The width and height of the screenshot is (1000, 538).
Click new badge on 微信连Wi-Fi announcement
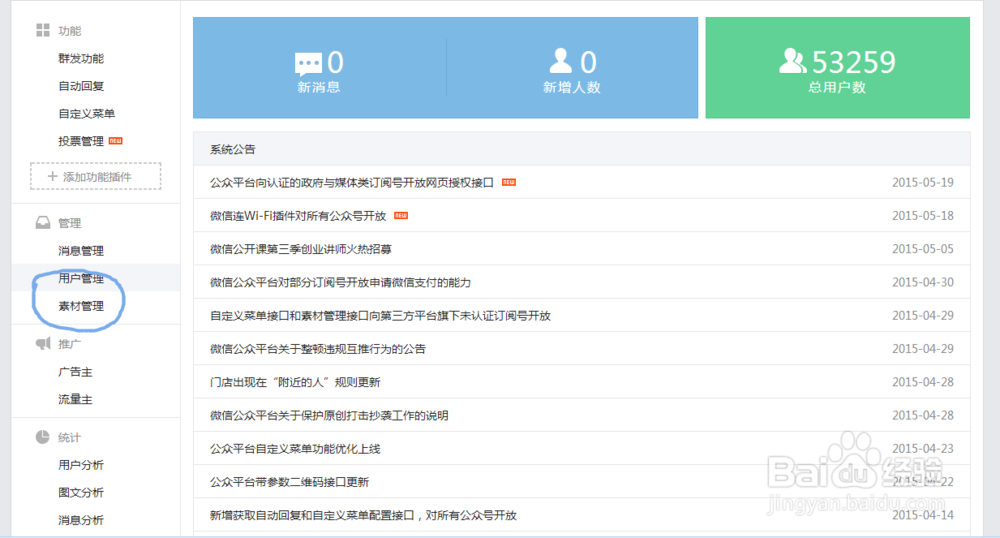(401, 215)
